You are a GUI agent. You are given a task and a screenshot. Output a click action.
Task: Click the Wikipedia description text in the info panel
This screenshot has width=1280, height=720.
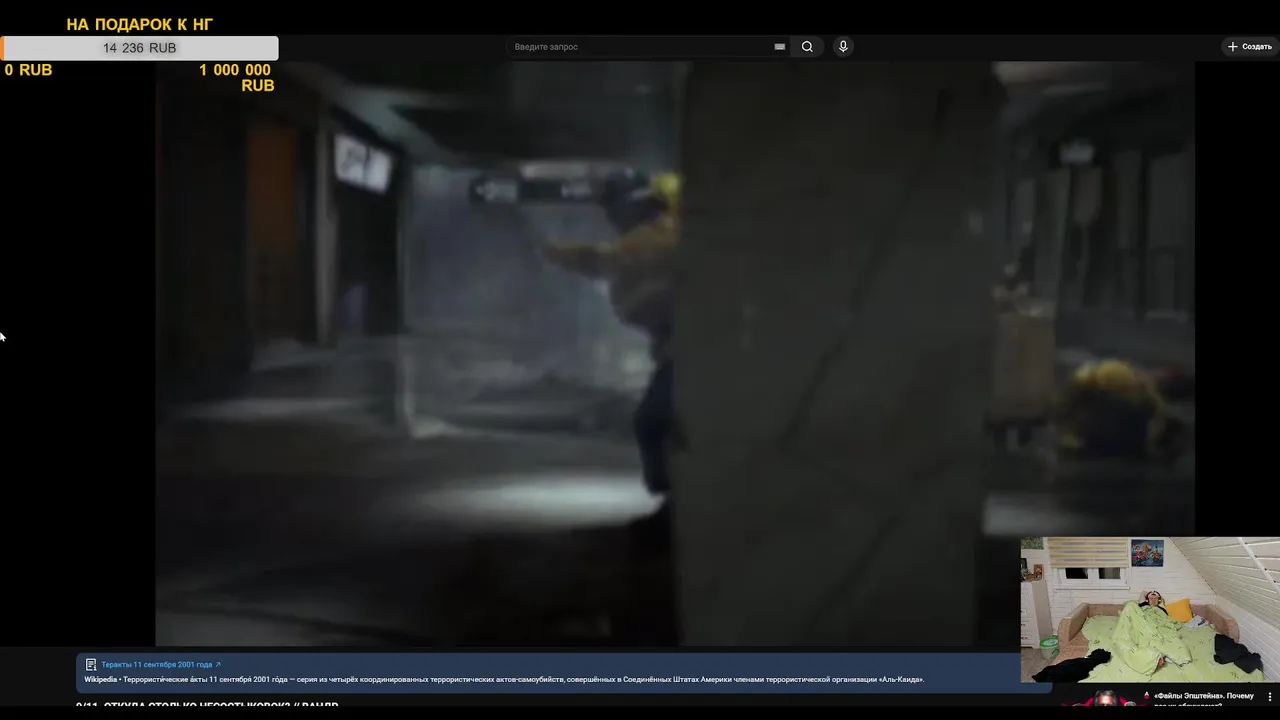click(x=504, y=680)
